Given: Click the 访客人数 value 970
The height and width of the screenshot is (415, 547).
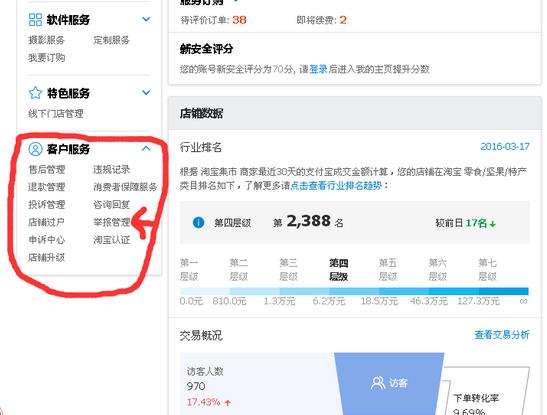Looking at the screenshot, I should coord(196,386).
